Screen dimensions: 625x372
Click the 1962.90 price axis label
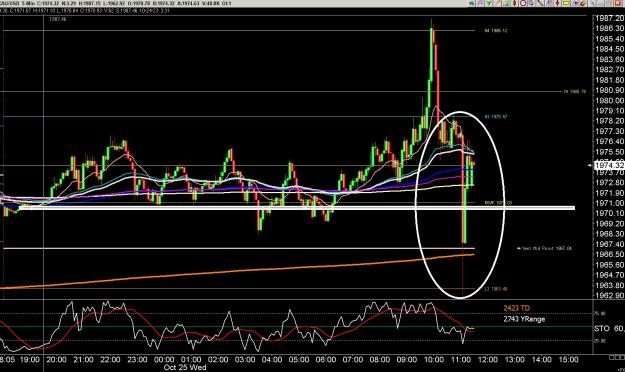click(609, 295)
